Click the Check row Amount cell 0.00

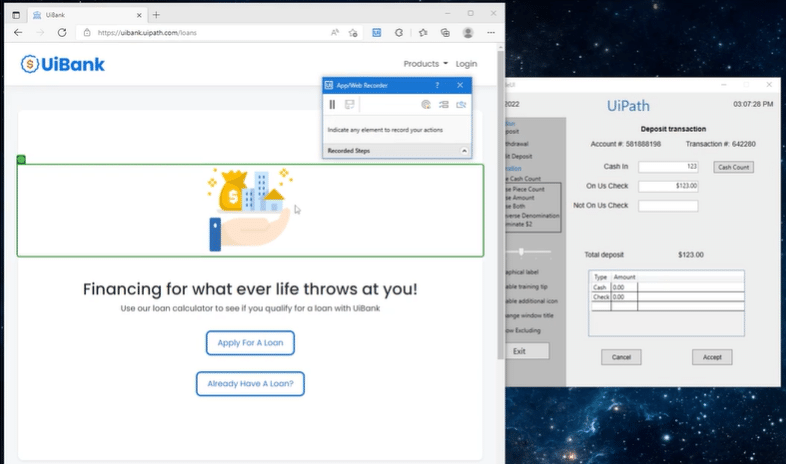point(624,297)
